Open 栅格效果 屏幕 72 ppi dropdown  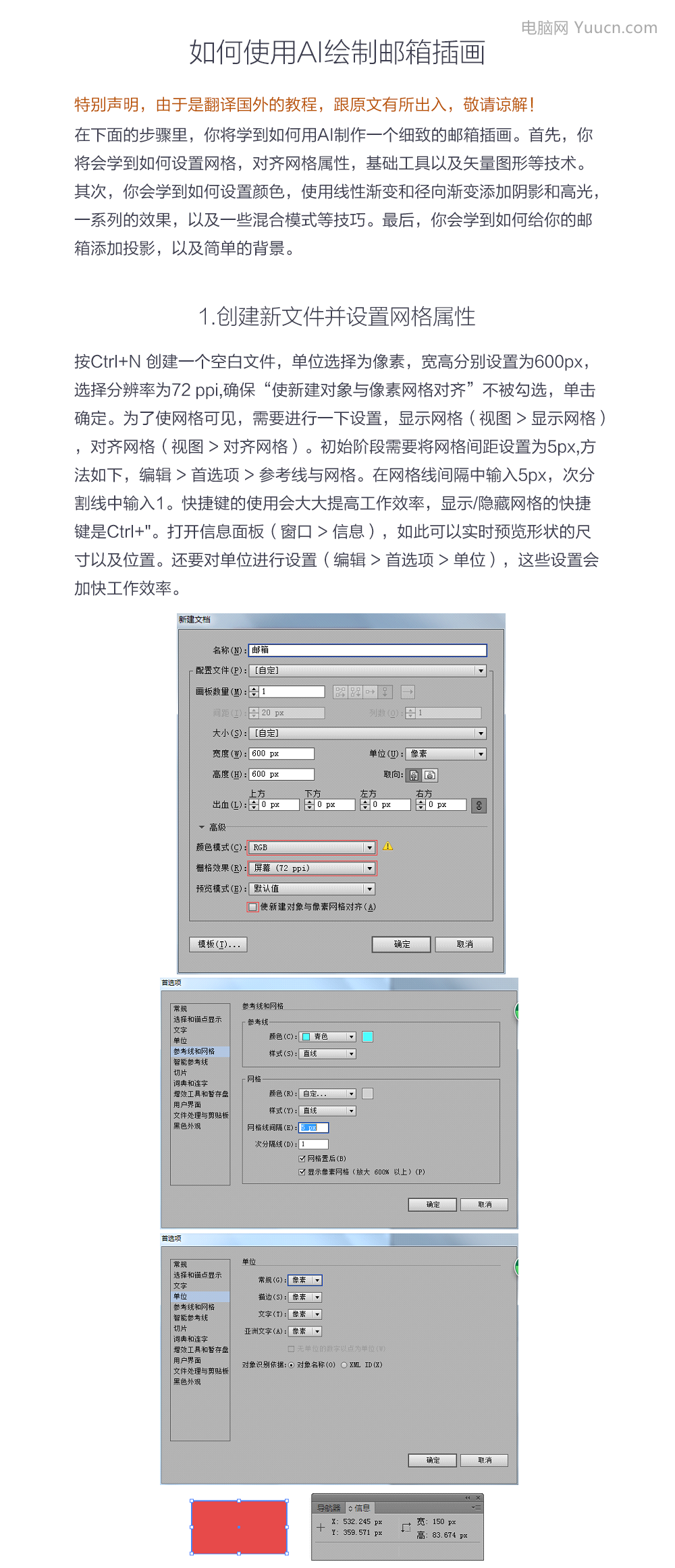coord(313,868)
